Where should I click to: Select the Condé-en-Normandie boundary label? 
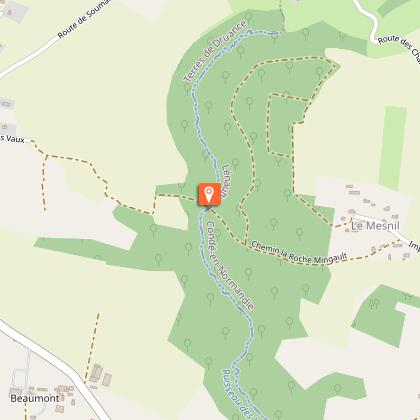click(x=231, y=265)
